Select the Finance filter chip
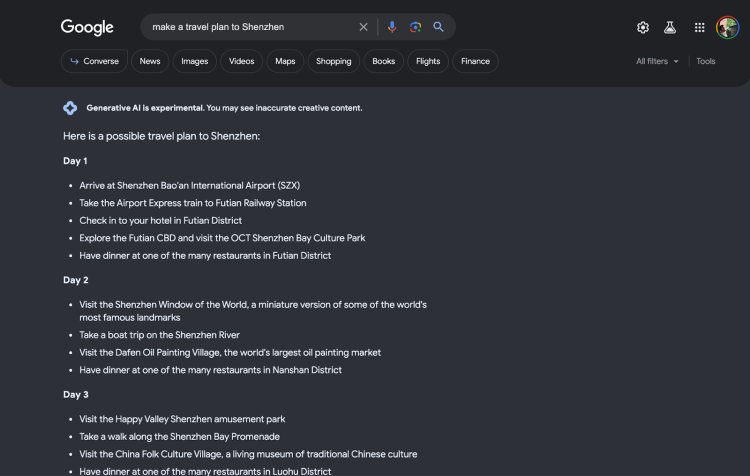Image resolution: width=750 pixels, height=476 pixels. (x=475, y=61)
